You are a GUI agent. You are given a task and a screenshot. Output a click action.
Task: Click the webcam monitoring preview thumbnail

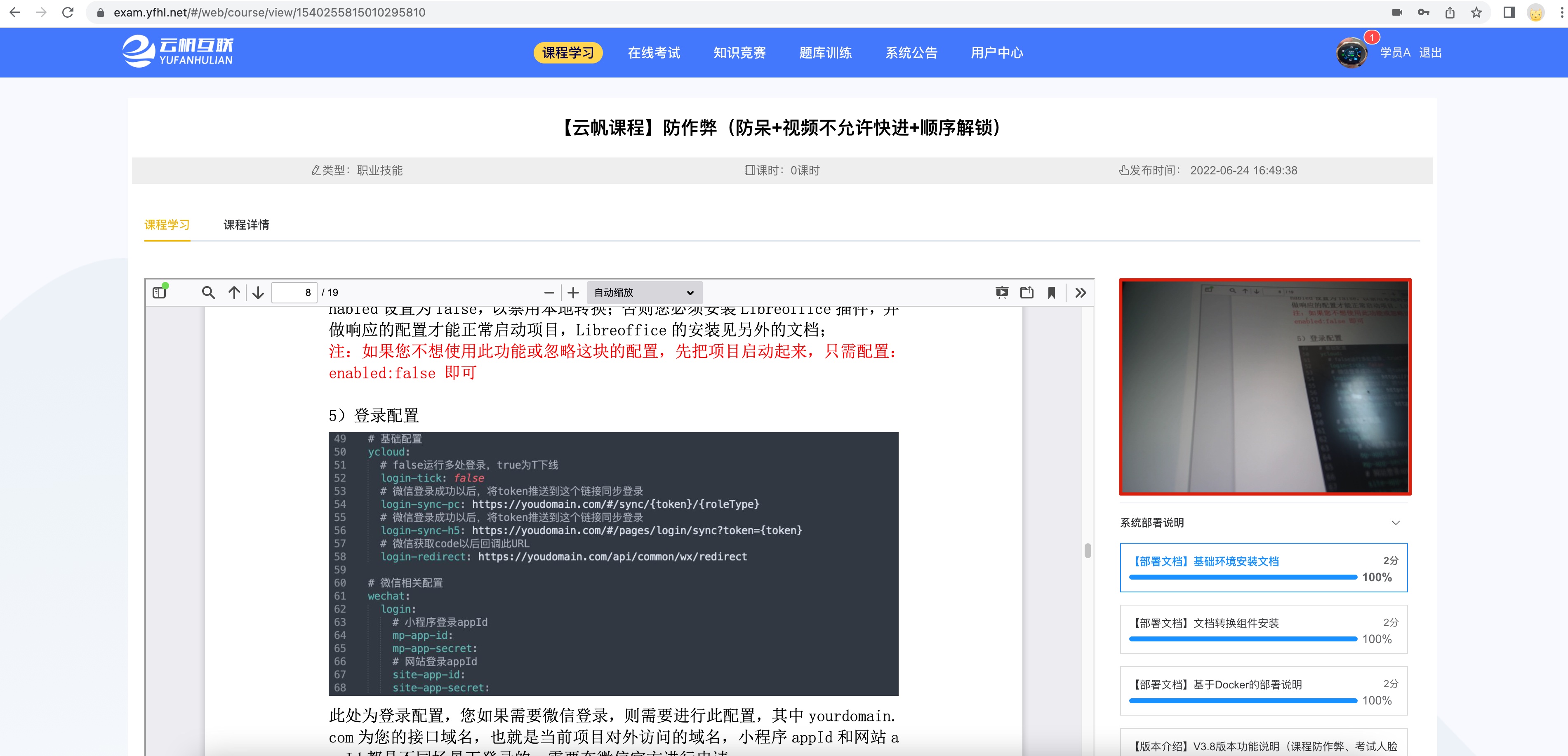pos(1265,386)
